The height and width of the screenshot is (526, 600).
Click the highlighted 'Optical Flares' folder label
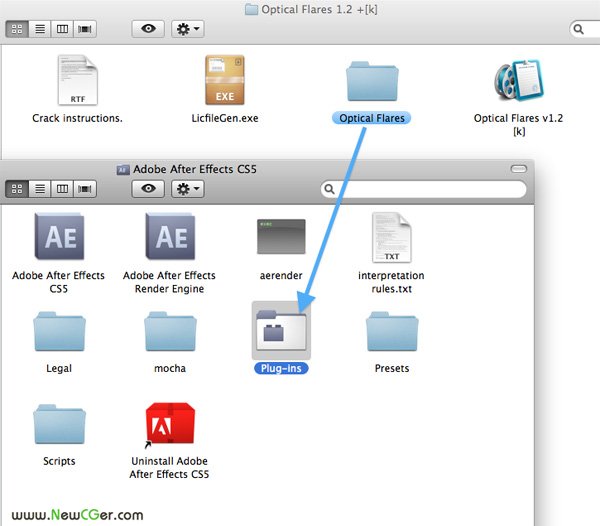pyautogui.click(x=372, y=118)
